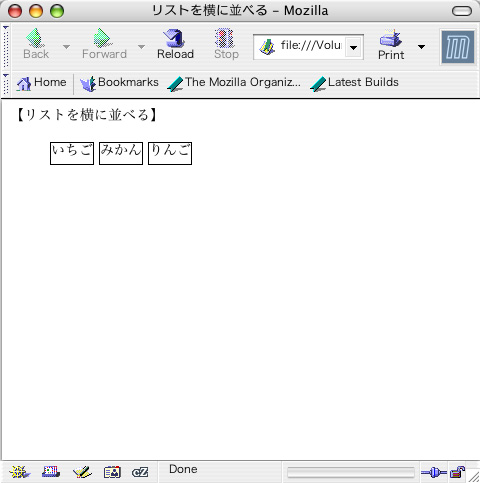Screen dimensions: 480x483
Task: Collapse the personal toolbar grippy
Action: click(6, 84)
